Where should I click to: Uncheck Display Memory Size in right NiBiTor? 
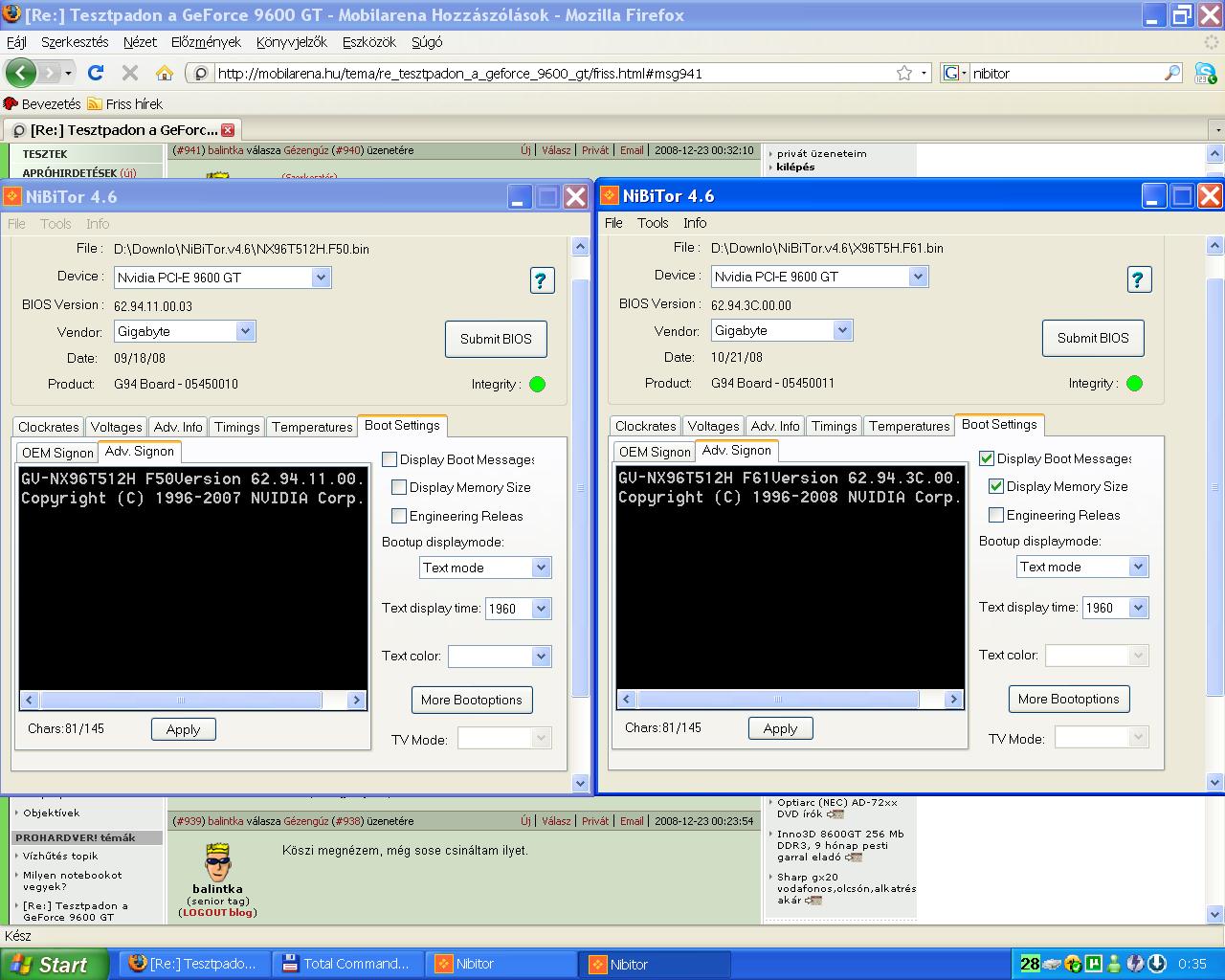pyautogui.click(x=996, y=486)
